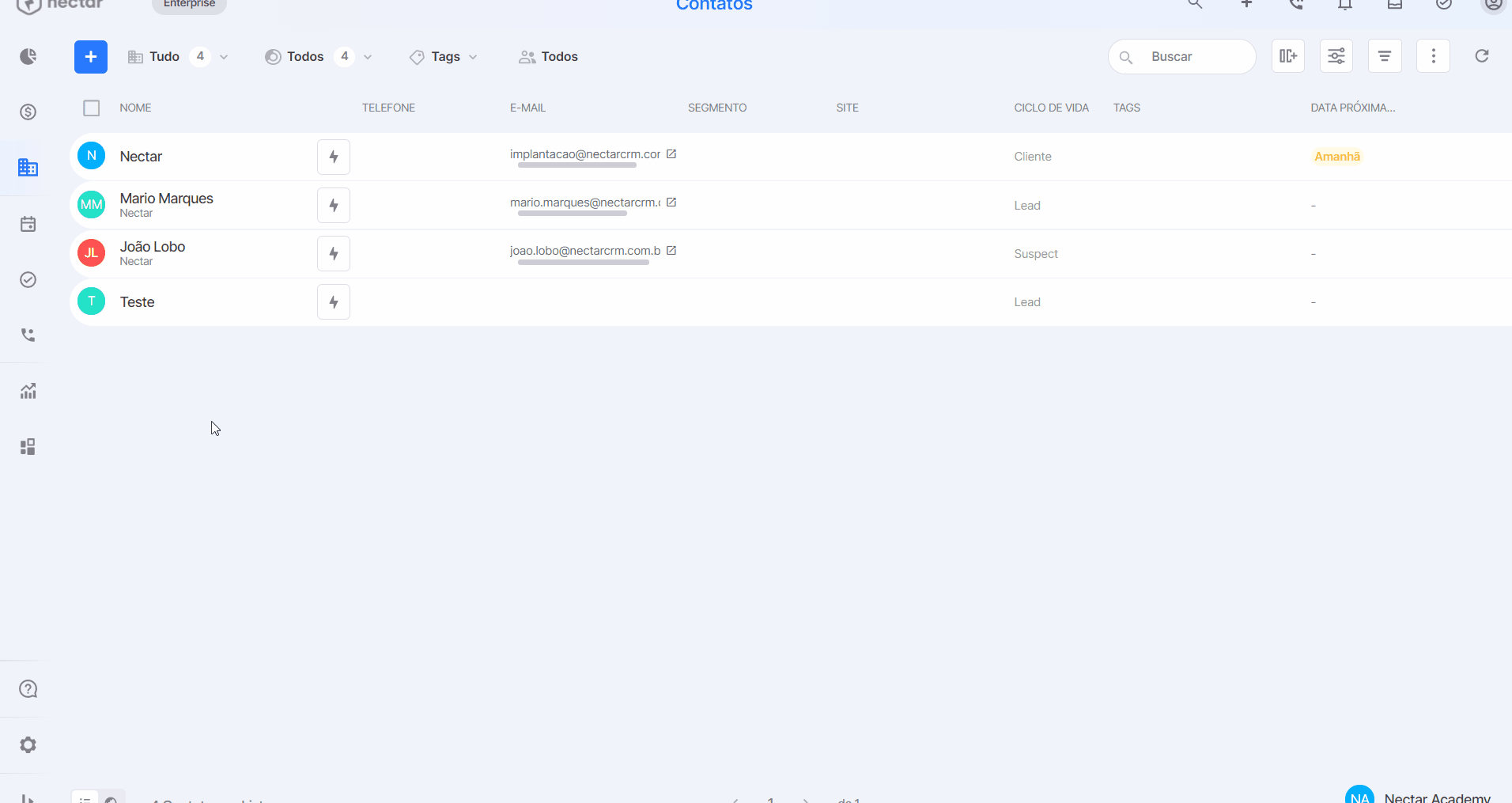Click the blue add contact plus button
Screen dimensions: 1512x803
point(91,57)
